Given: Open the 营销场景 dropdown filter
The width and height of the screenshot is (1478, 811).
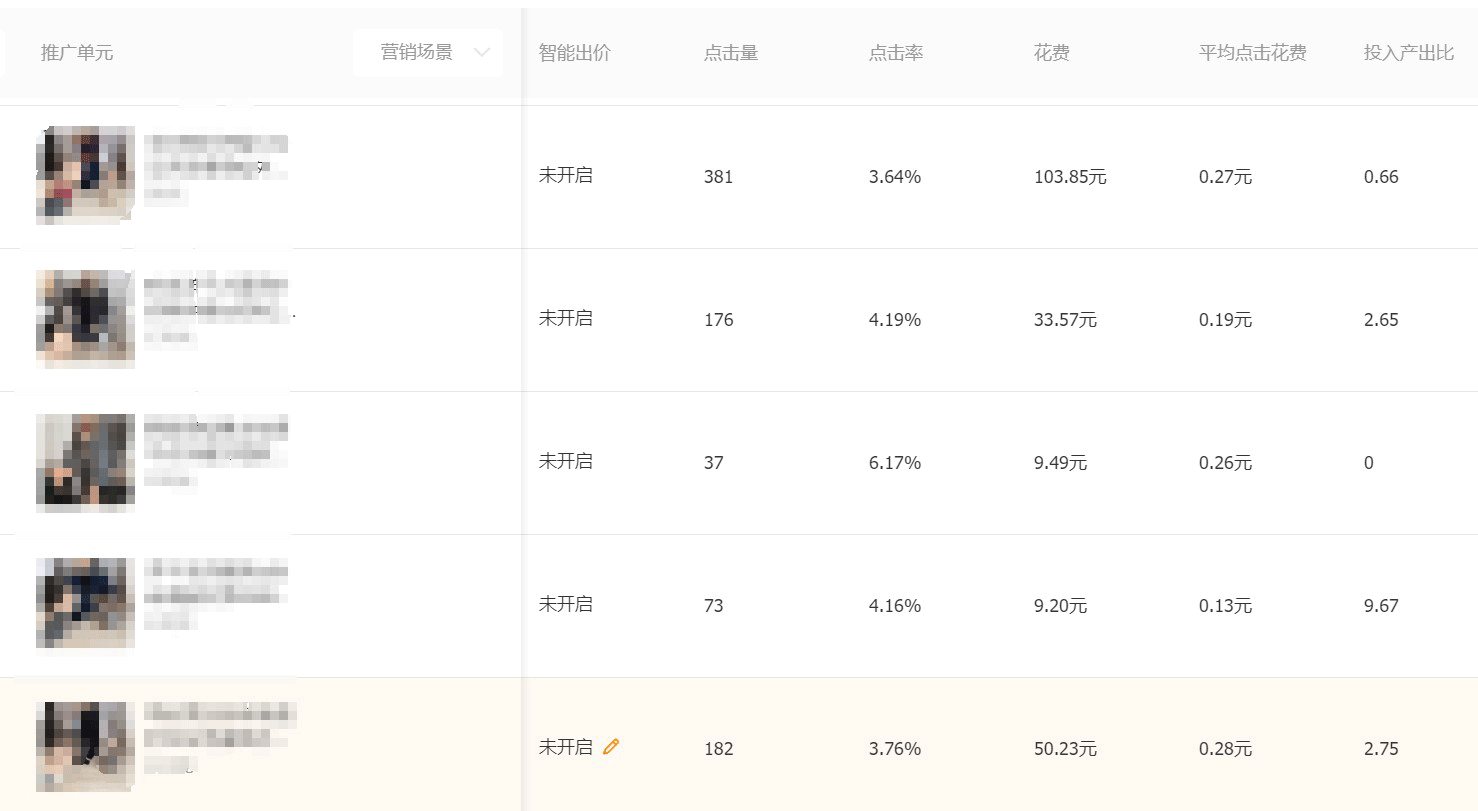Looking at the screenshot, I should 428,53.
